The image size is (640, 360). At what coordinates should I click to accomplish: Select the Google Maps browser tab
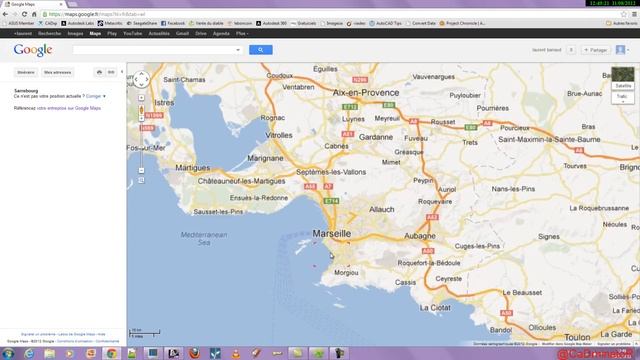[33, 4]
